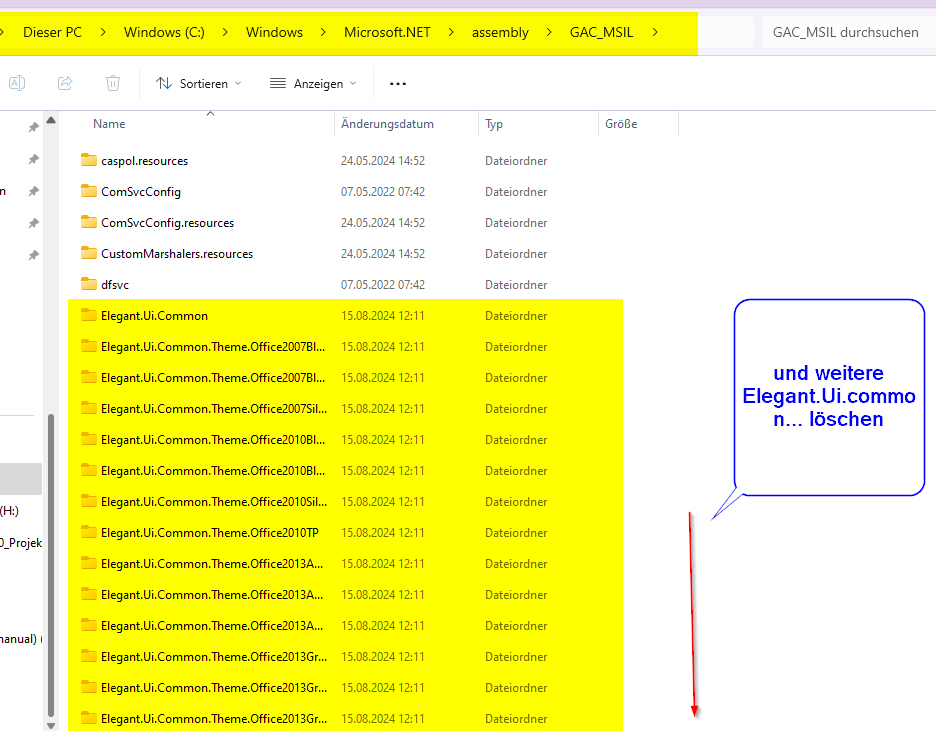The image size is (936, 731).
Task: Select the caspol.resources folder icon
Action: click(x=89, y=160)
